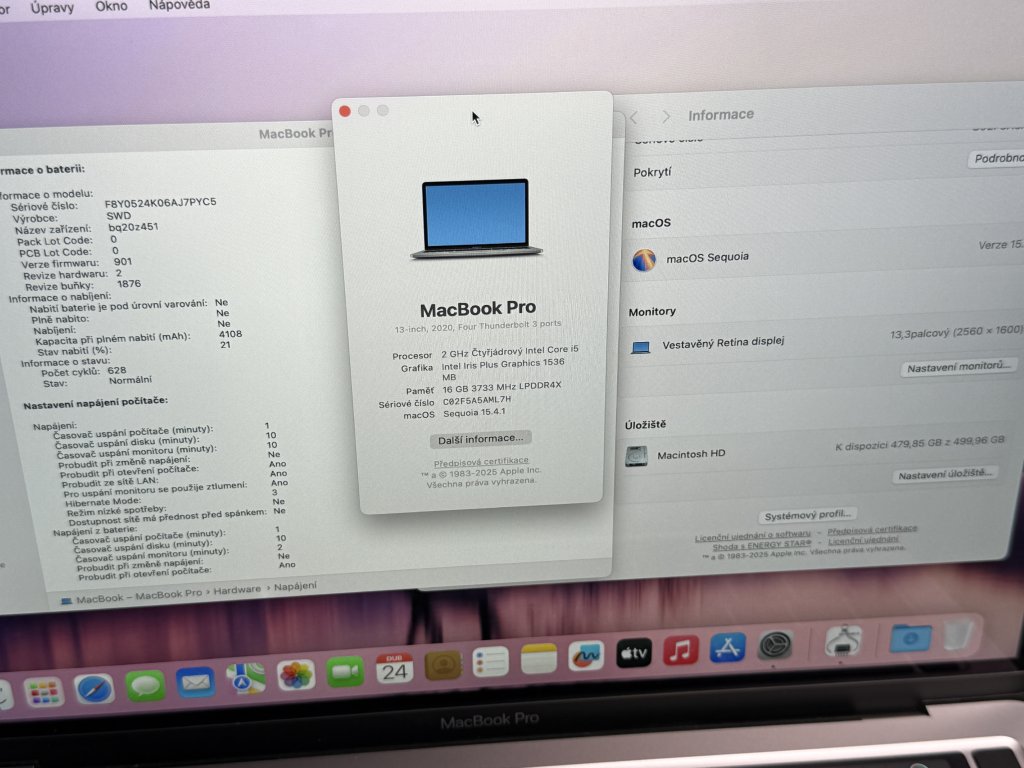Click the Podrobnosti button next to Pokrytí

996,159
